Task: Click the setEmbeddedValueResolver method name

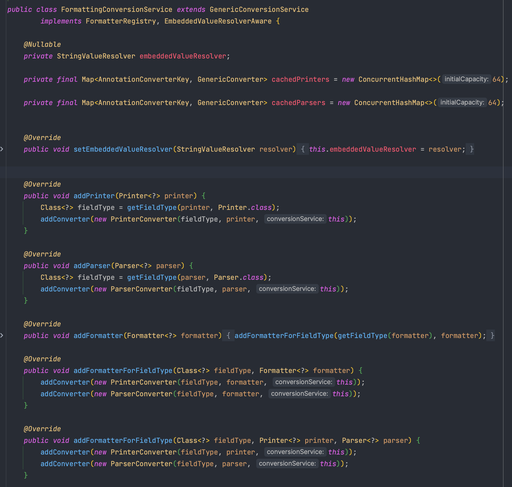Action: pos(123,149)
